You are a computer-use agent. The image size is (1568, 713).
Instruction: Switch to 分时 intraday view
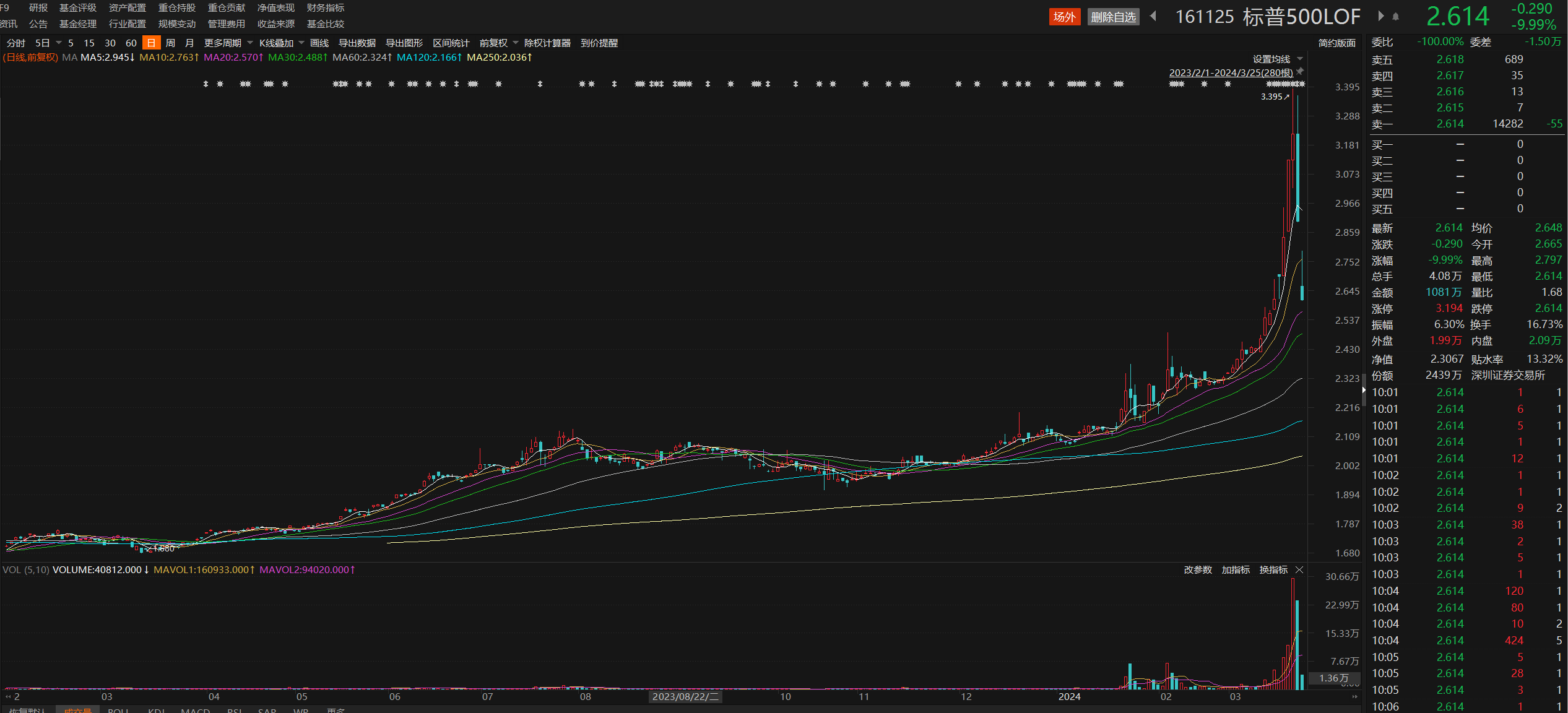[16, 43]
